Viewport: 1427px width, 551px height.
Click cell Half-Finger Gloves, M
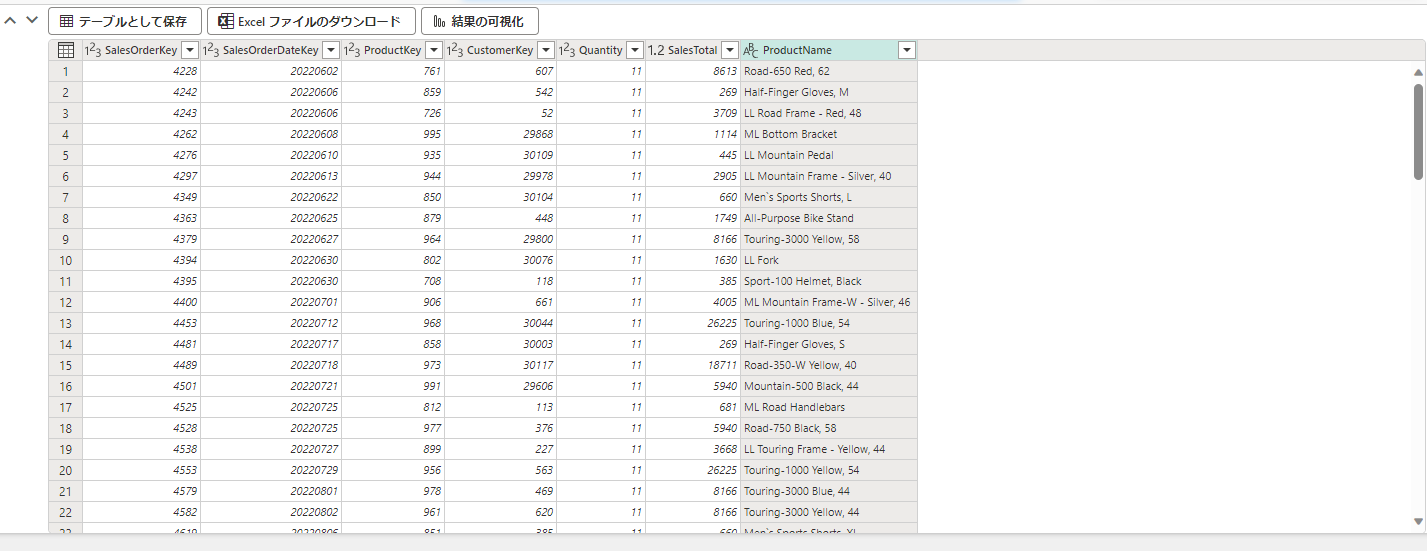(828, 92)
